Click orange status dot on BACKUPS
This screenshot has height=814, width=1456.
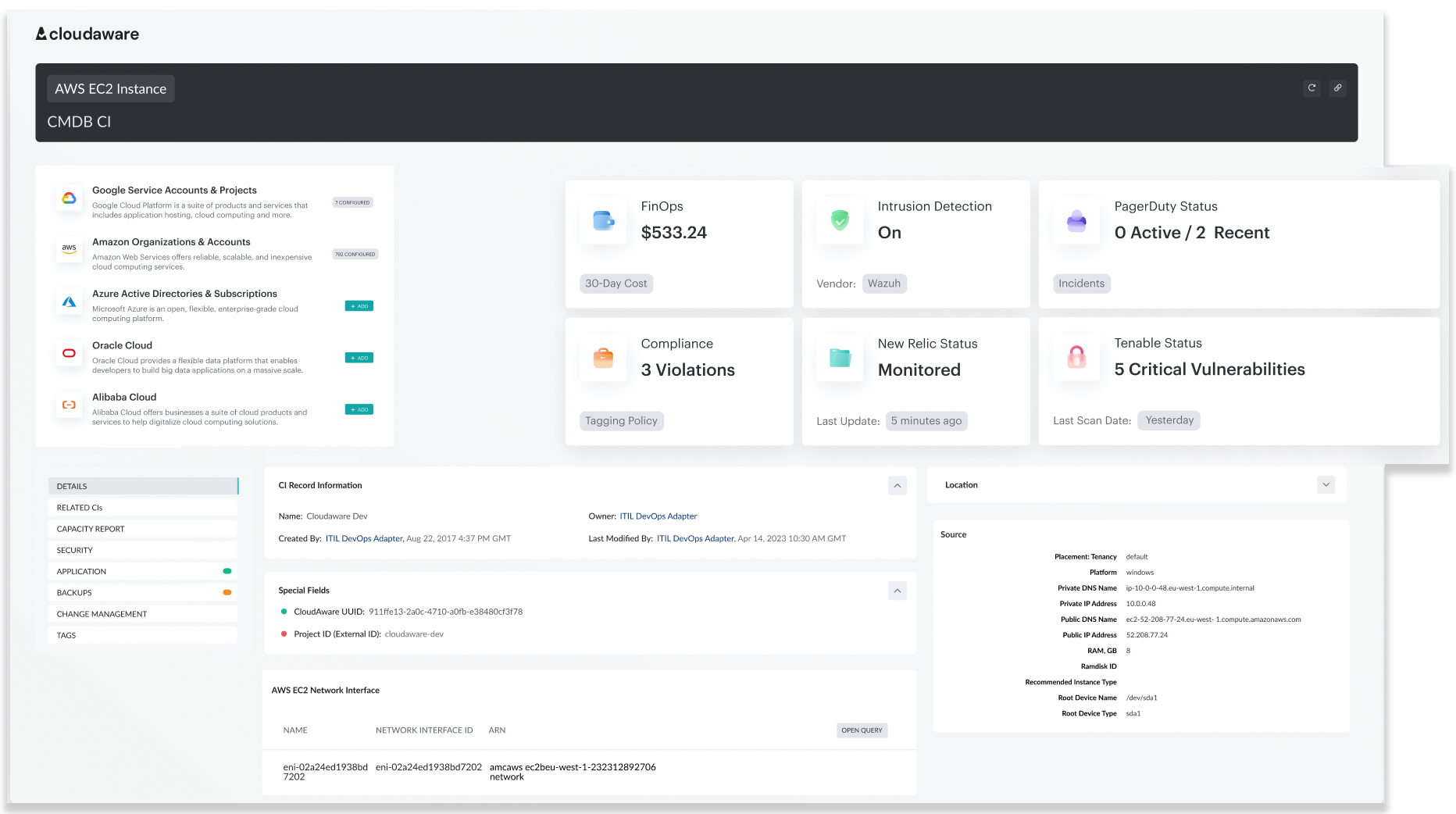pos(227,592)
